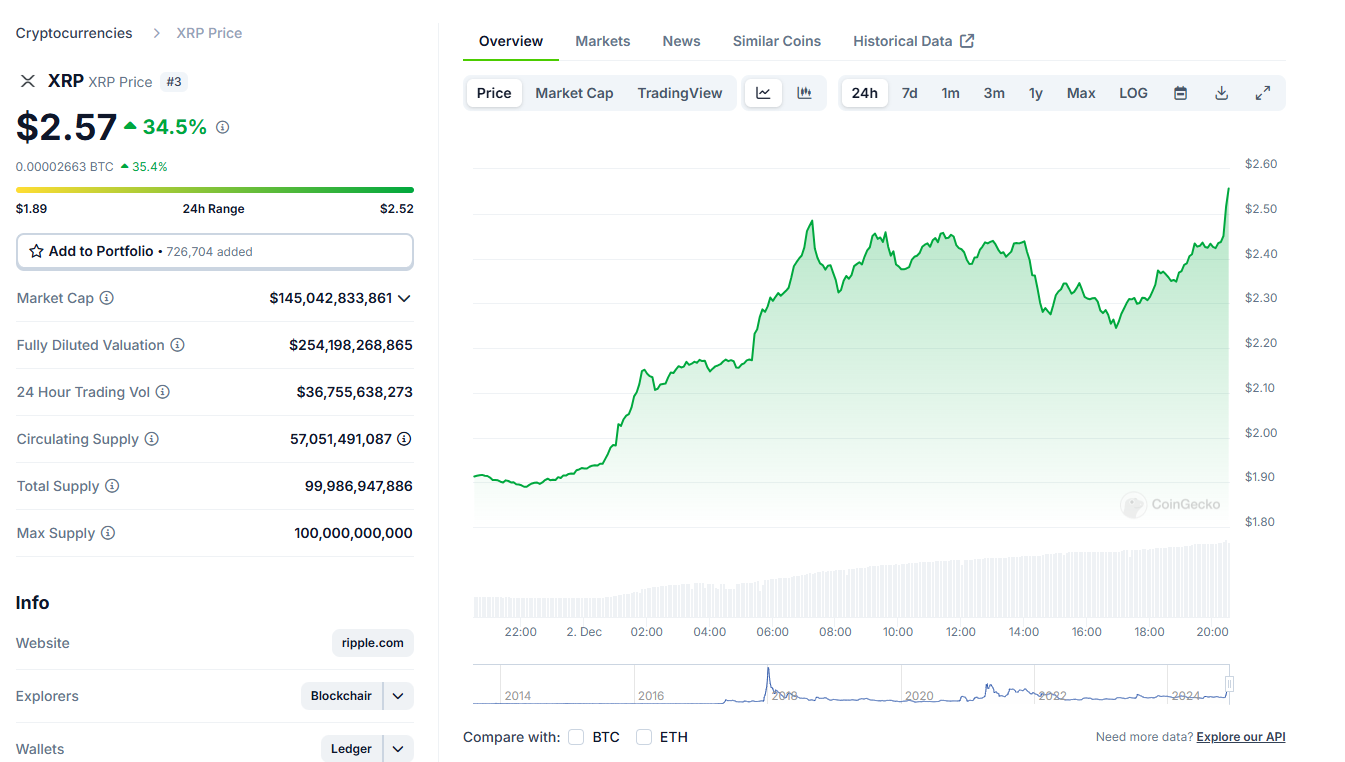
Task: Click the $145,042,833,861 market cap value
Action: click(x=331, y=298)
